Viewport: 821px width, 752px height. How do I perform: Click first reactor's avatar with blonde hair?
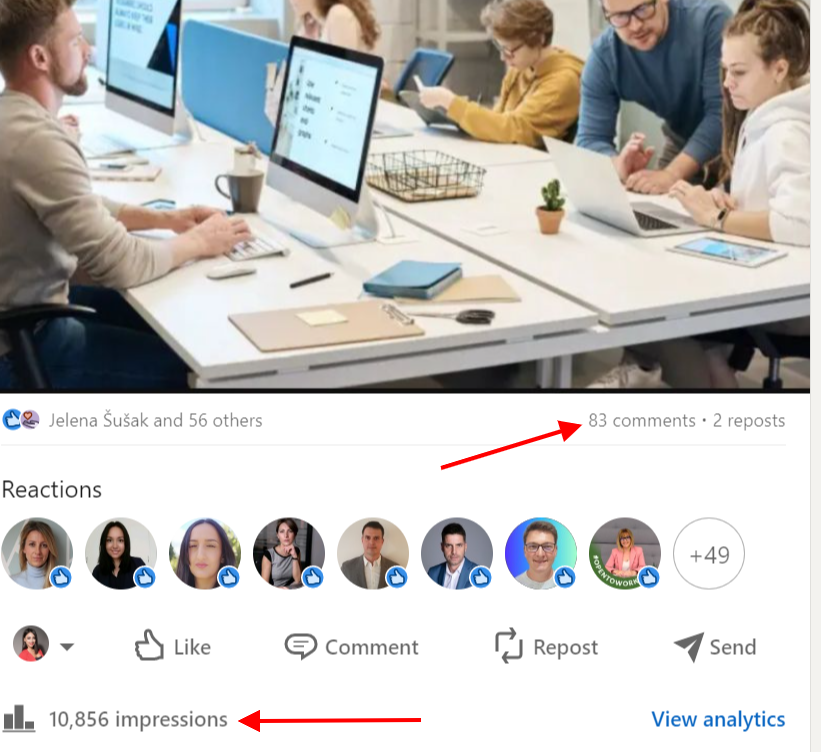(x=37, y=554)
